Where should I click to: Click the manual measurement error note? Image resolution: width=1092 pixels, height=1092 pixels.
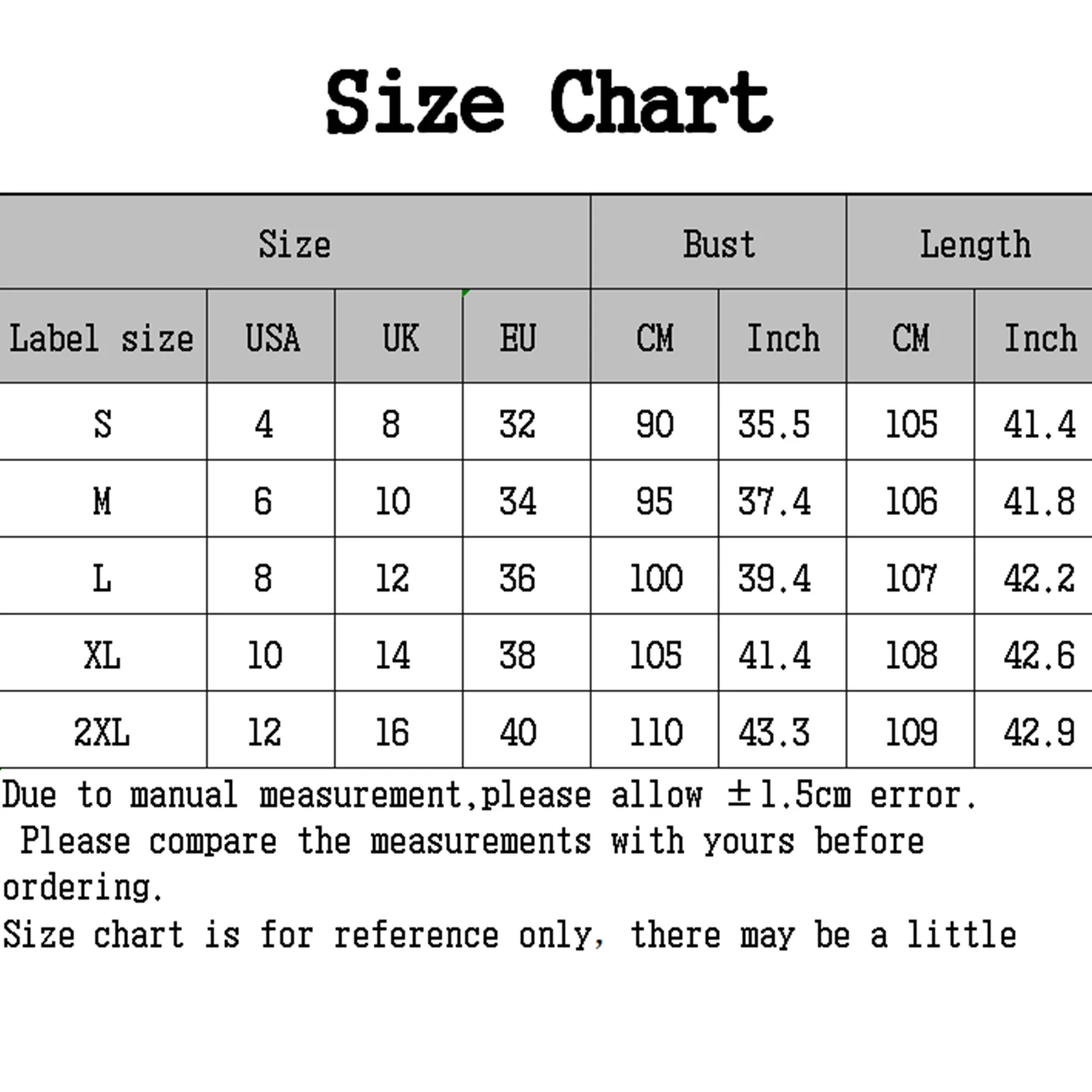click(x=489, y=795)
